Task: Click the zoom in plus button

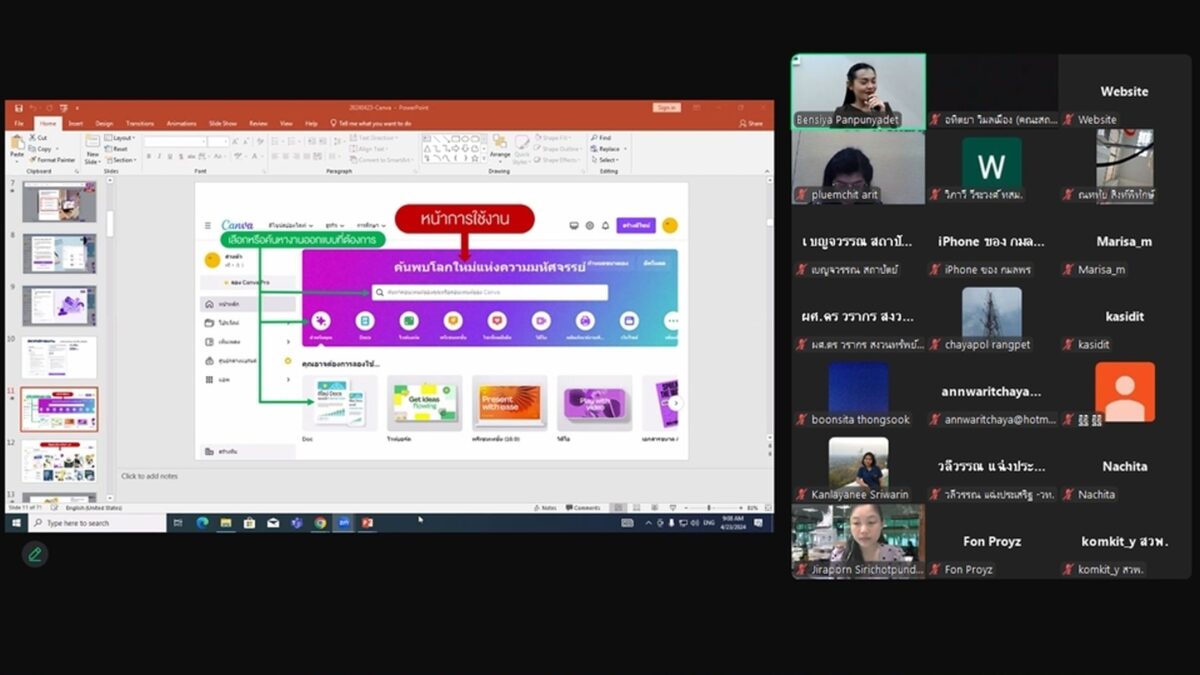Action: click(x=743, y=508)
